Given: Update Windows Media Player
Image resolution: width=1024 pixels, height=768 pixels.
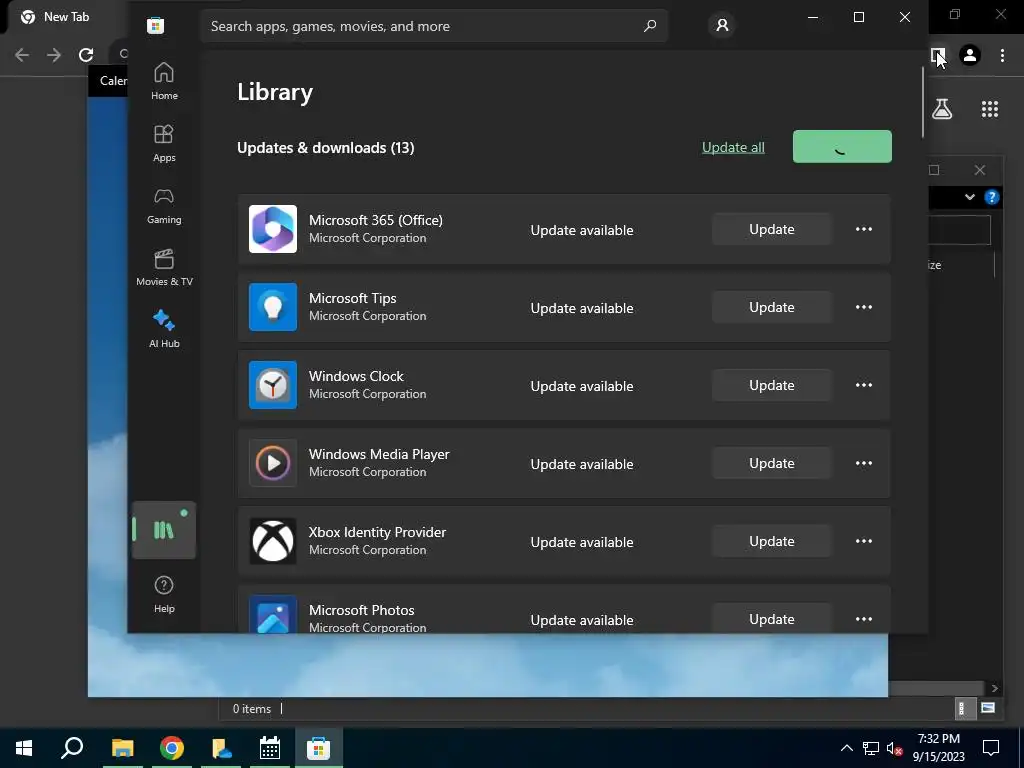Looking at the screenshot, I should click(x=772, y=463).
